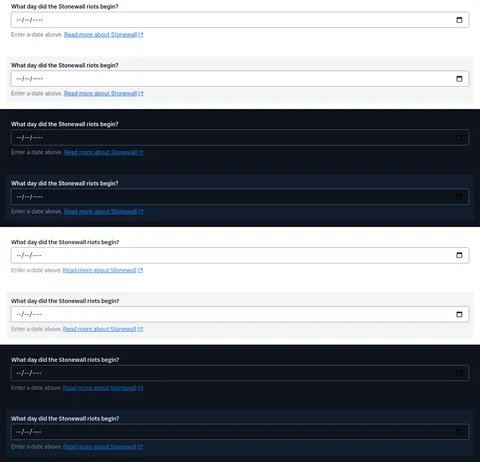Focus the date input in the sixth form
The image size is (480, 462).
240,314
